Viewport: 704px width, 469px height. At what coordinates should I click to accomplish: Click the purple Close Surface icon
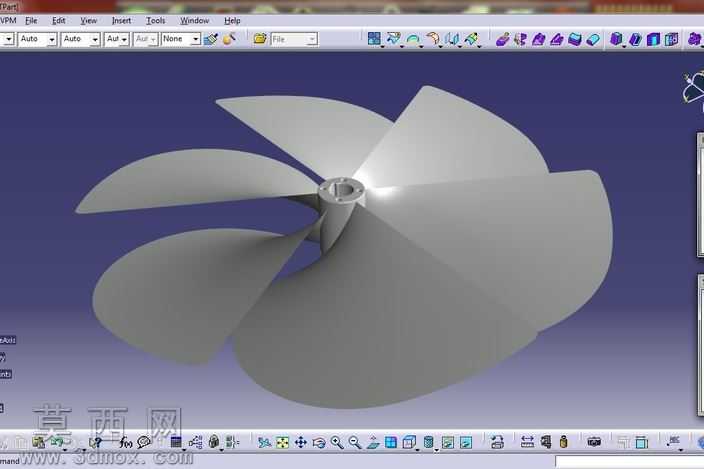(557, 39)
